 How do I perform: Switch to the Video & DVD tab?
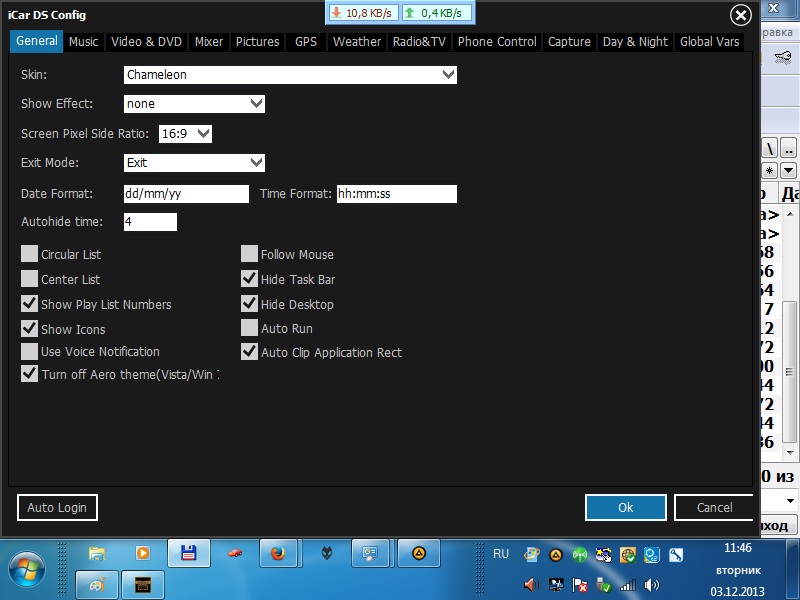pos(146,42)
